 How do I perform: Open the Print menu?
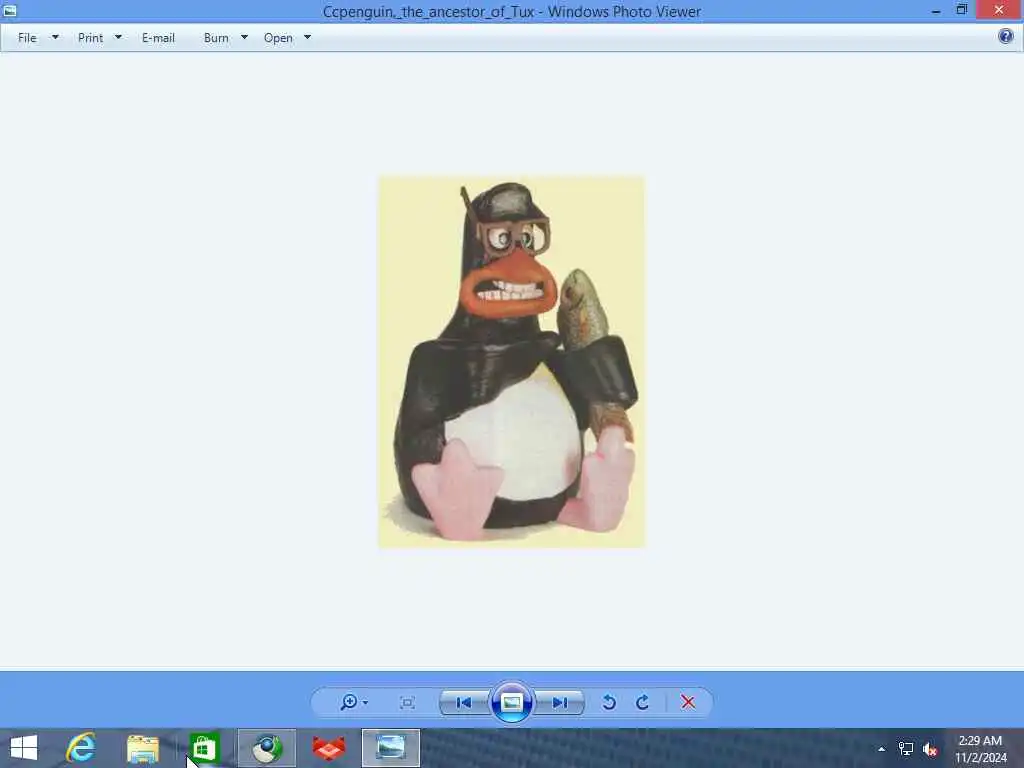point(91,38)
